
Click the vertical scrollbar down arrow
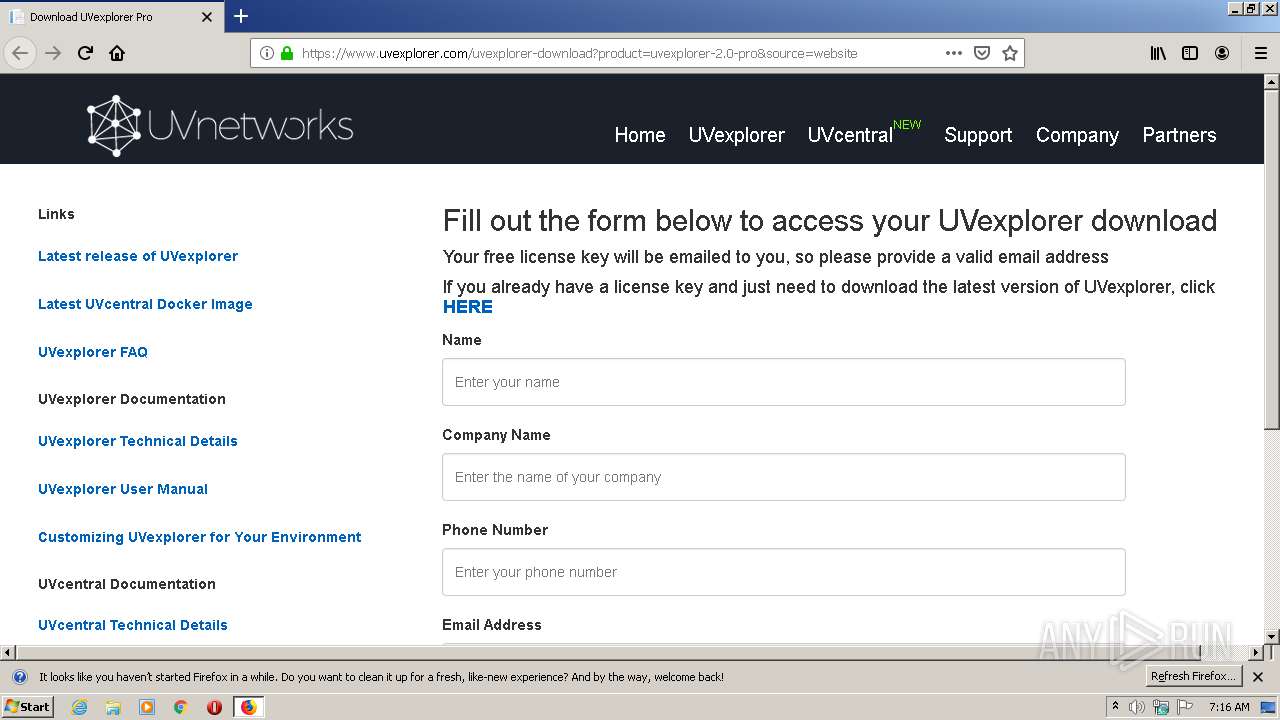[1272, 637]
